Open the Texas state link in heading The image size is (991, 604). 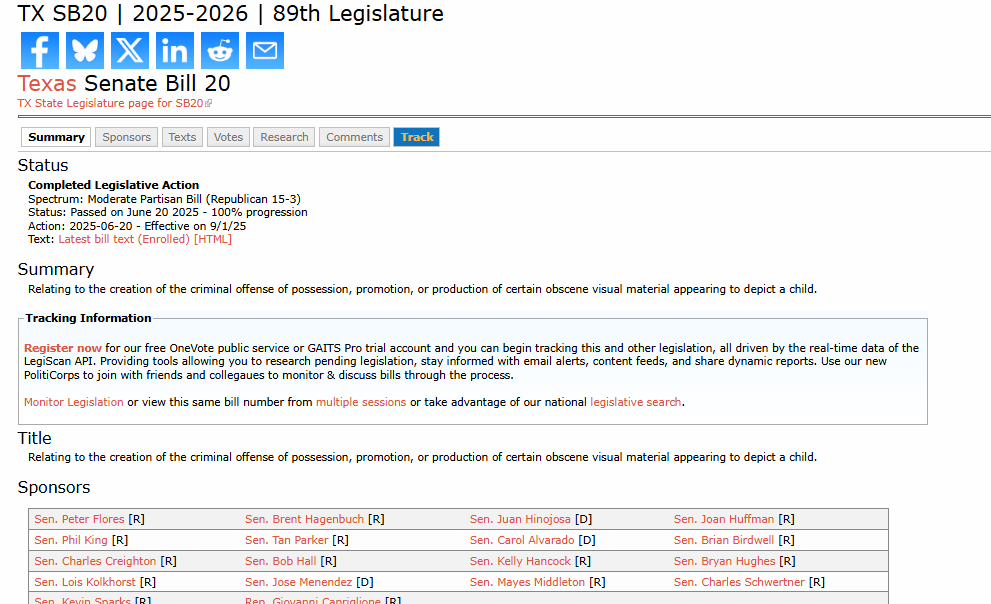click(47, 83)
